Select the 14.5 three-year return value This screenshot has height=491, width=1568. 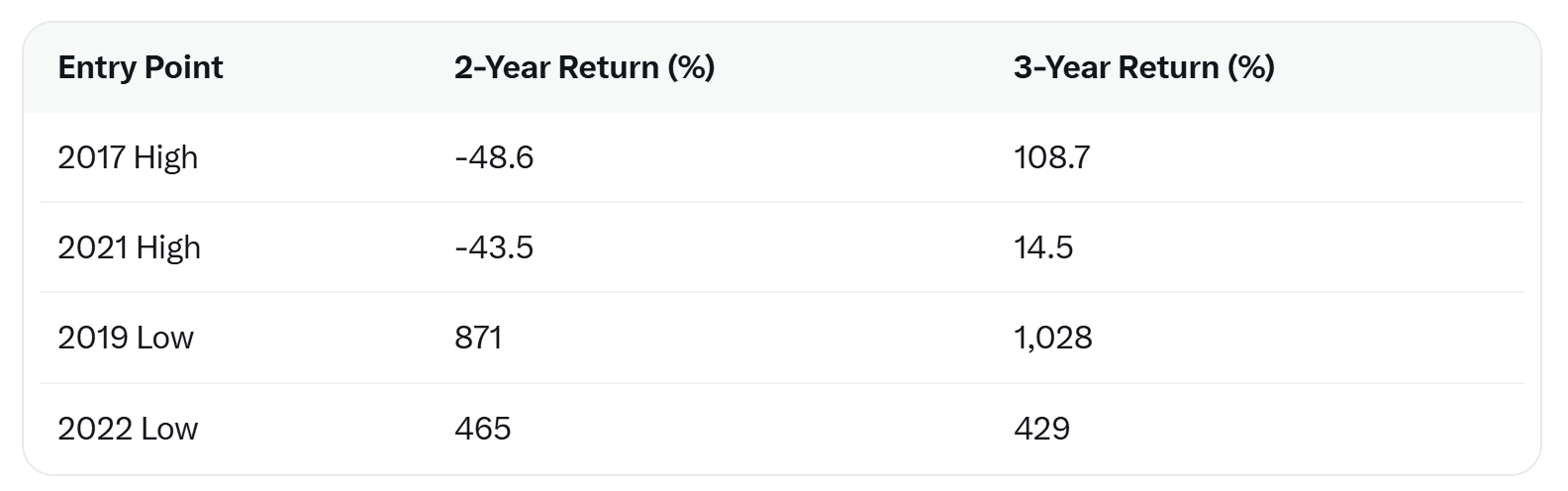pos(1043,247)
